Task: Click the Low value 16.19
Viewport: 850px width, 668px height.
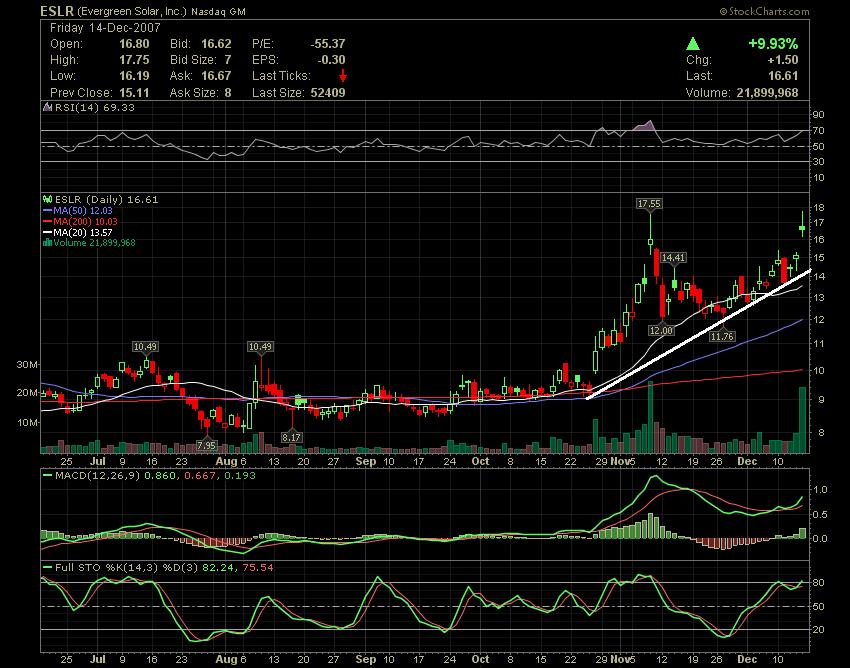Action: point(134,76)
